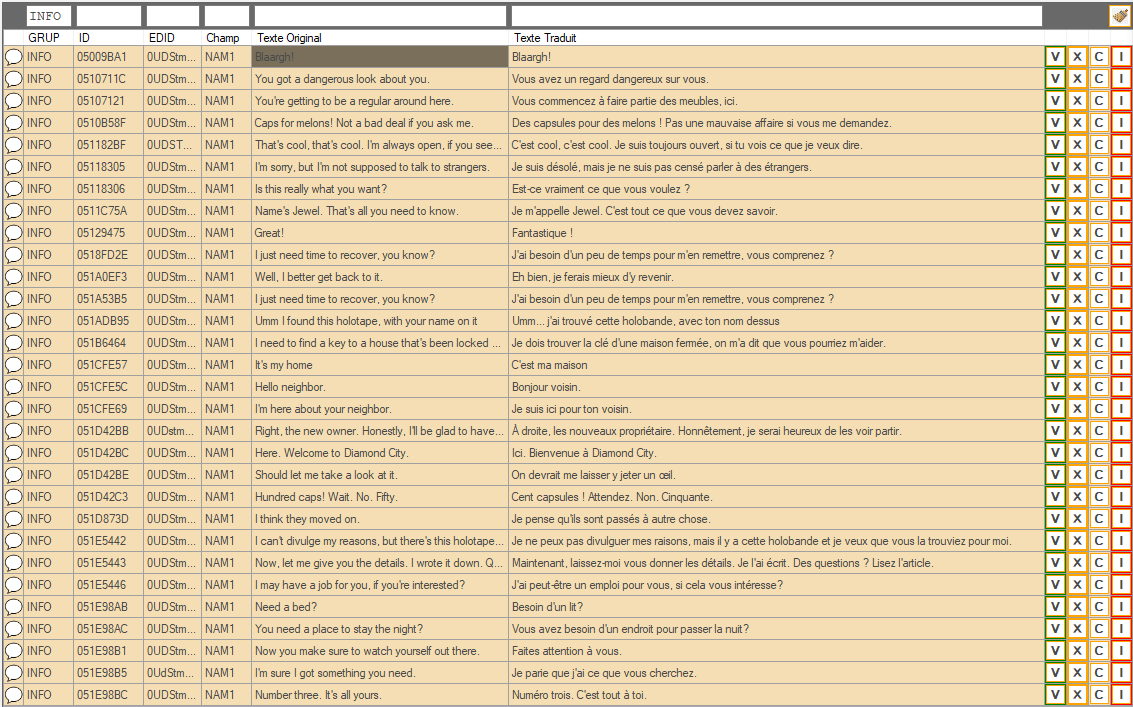
Task: Click the I button on row 051B6464
Action: [x=1121, y=343]
